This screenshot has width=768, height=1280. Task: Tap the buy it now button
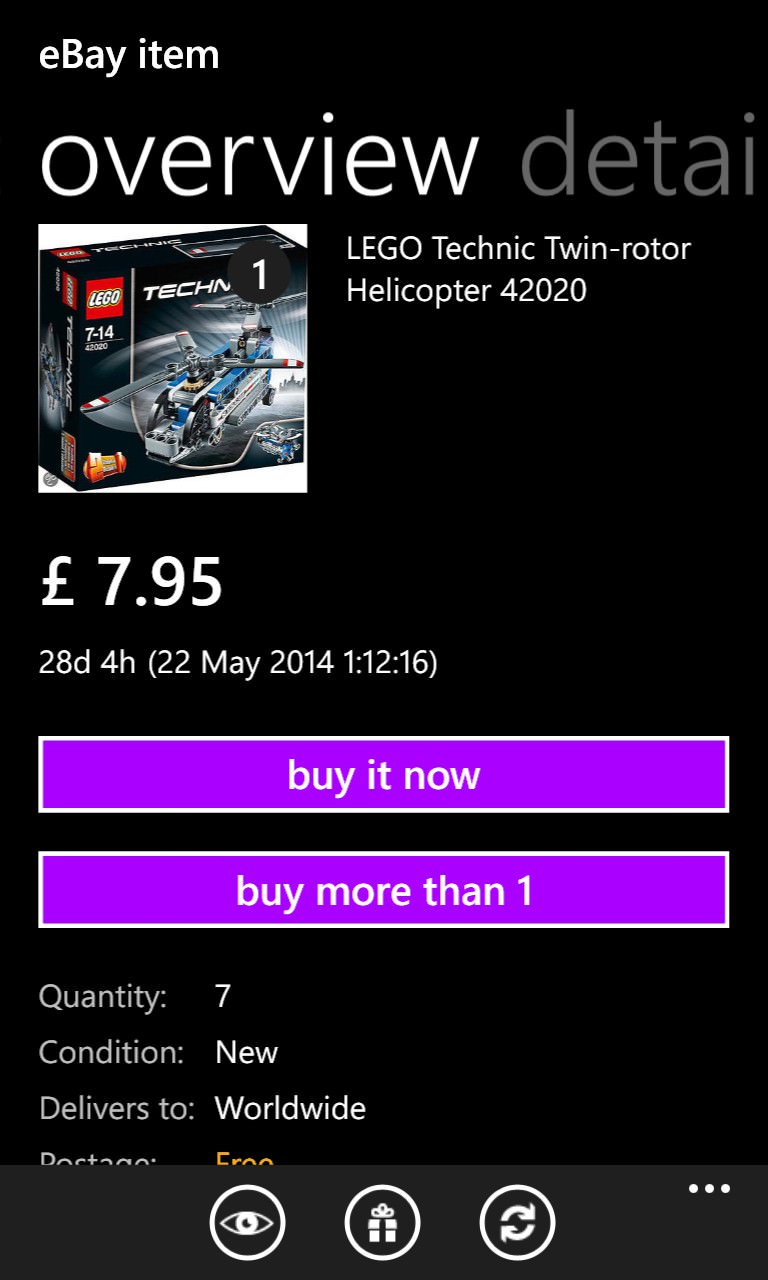(x=384, y=775)
